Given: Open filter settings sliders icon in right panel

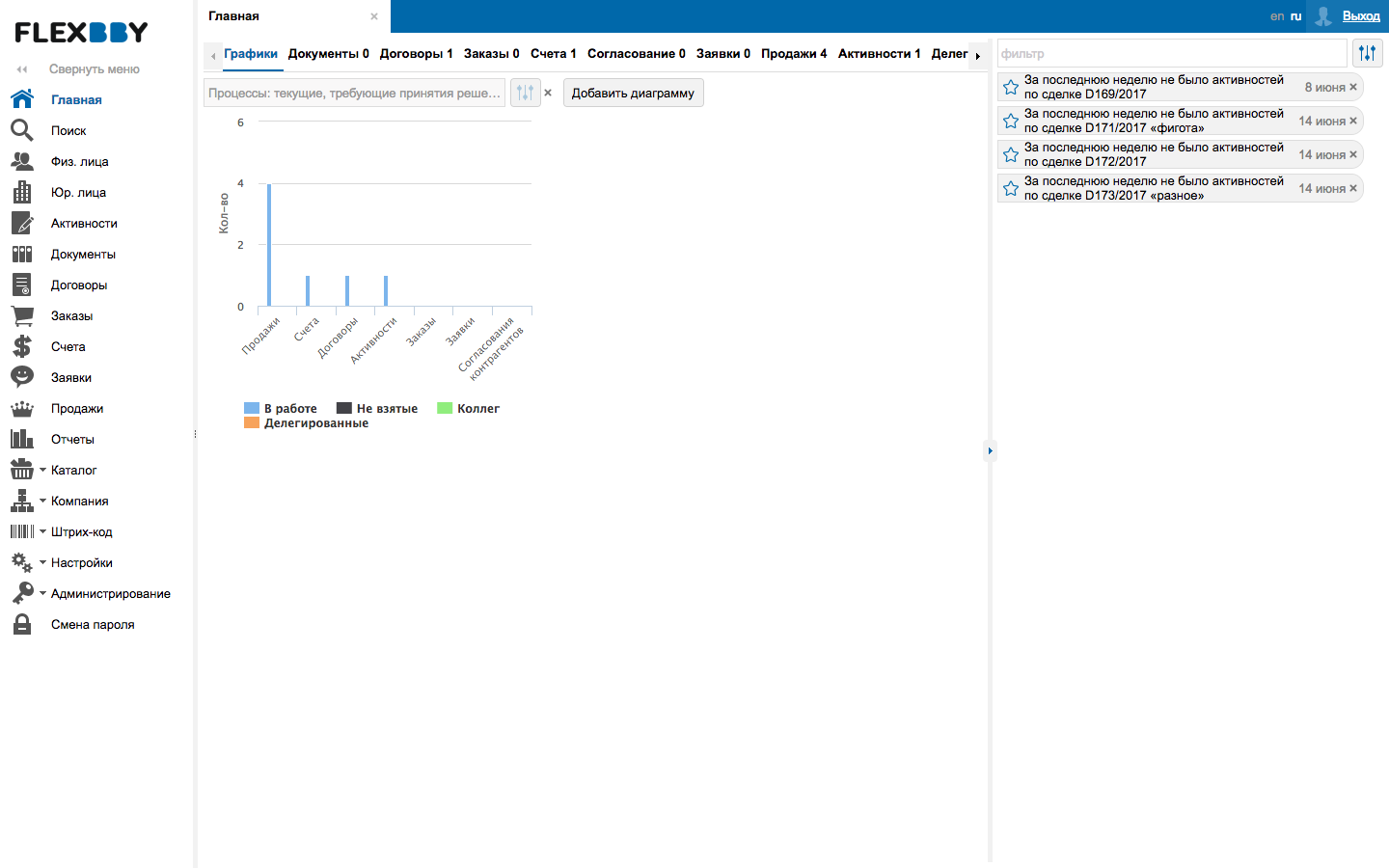Looking at the screenshot, I should coord(1367,53).
